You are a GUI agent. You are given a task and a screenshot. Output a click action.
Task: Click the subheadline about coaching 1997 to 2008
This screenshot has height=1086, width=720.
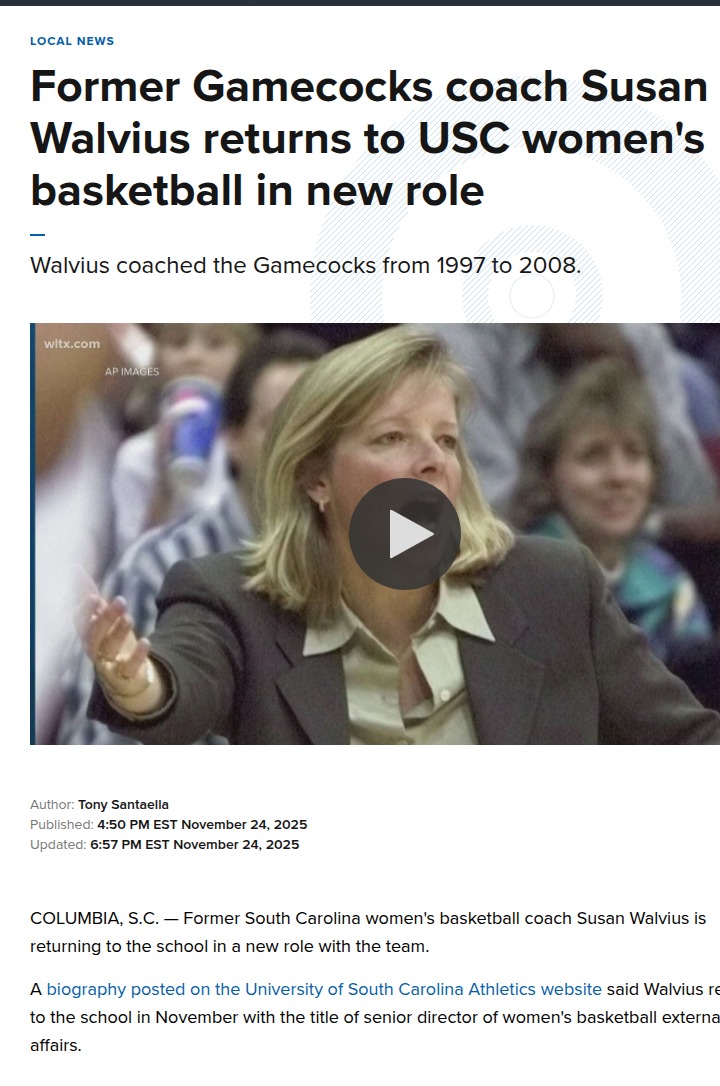(305, 265)
